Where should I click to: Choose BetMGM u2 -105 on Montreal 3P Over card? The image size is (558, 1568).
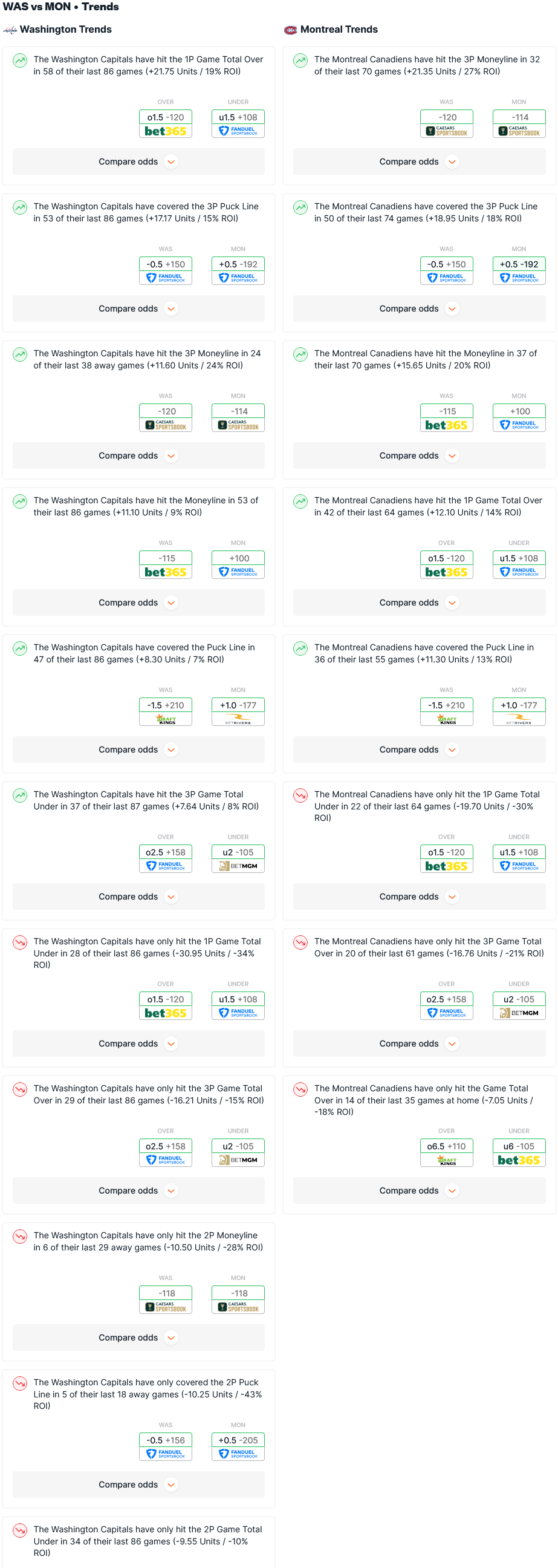pyautogui.click(x=519, y=1005)
